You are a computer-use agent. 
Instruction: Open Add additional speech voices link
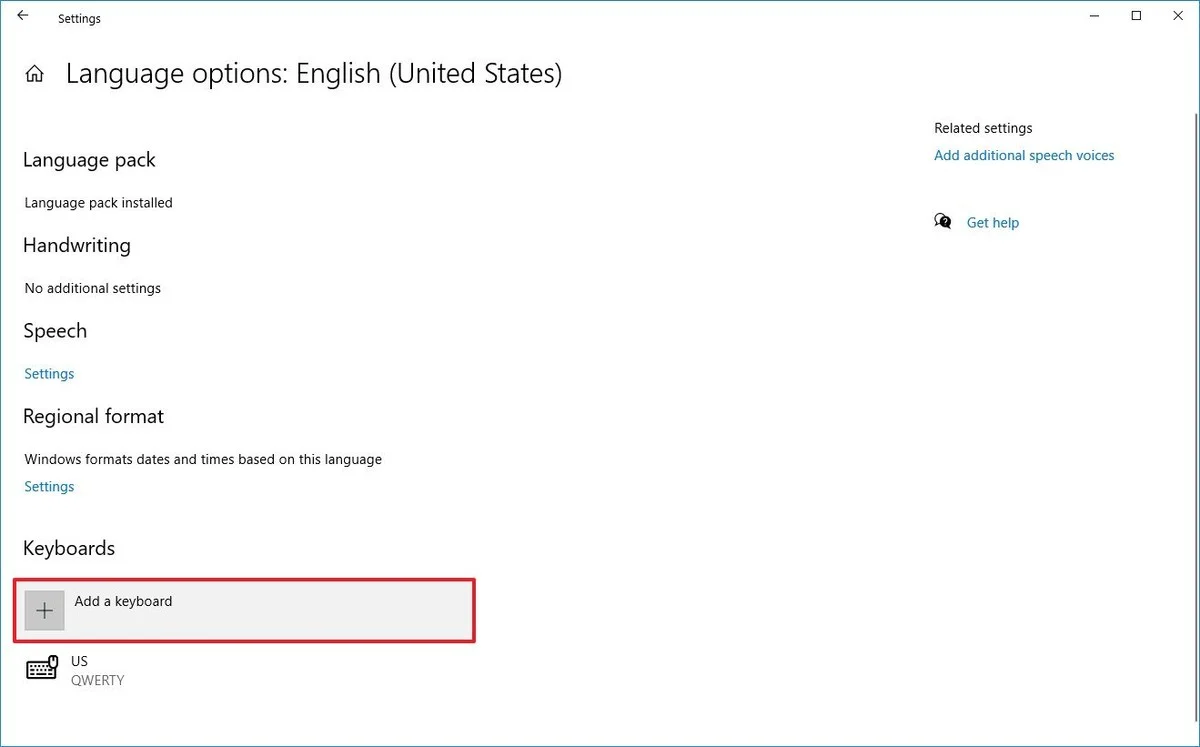pyautogui.click(x=1024, y=156)
